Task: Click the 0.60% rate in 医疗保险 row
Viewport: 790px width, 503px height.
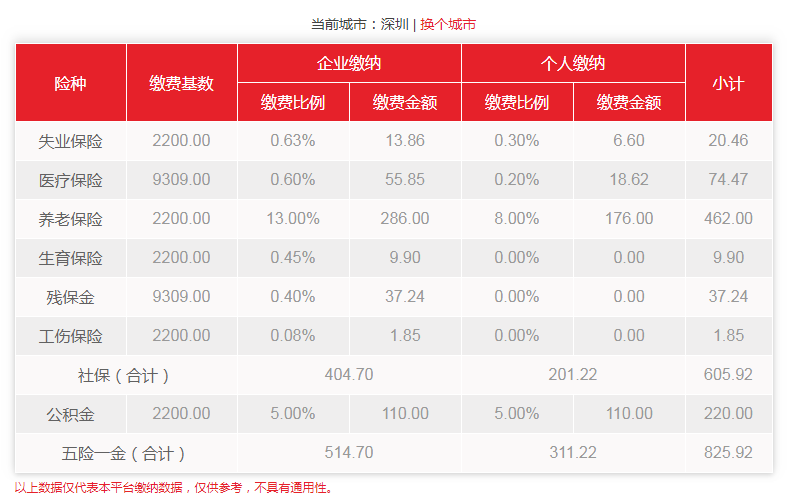Action: coord(293,179)
